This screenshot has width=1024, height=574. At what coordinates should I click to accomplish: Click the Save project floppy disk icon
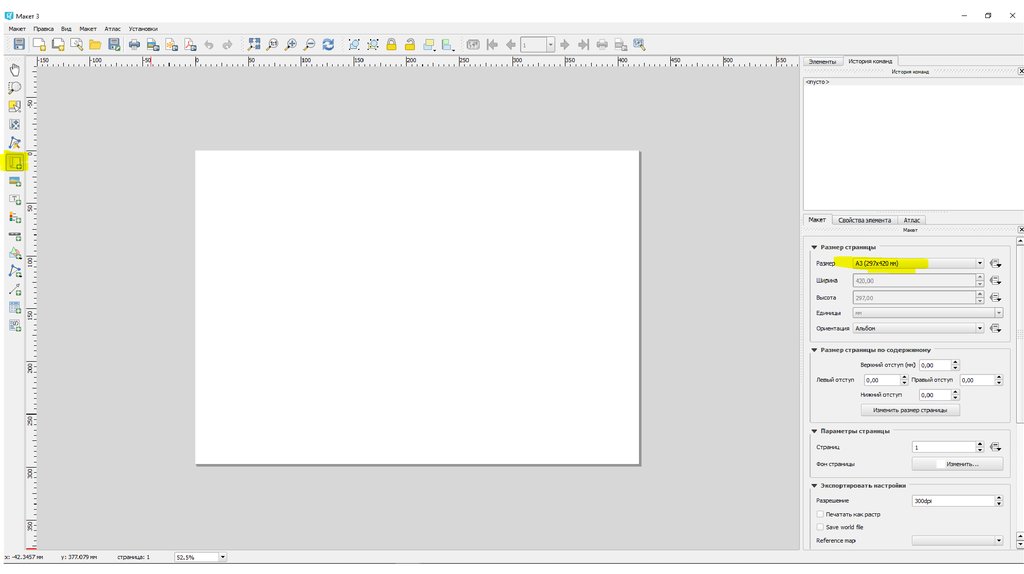(x=18, y=45)
